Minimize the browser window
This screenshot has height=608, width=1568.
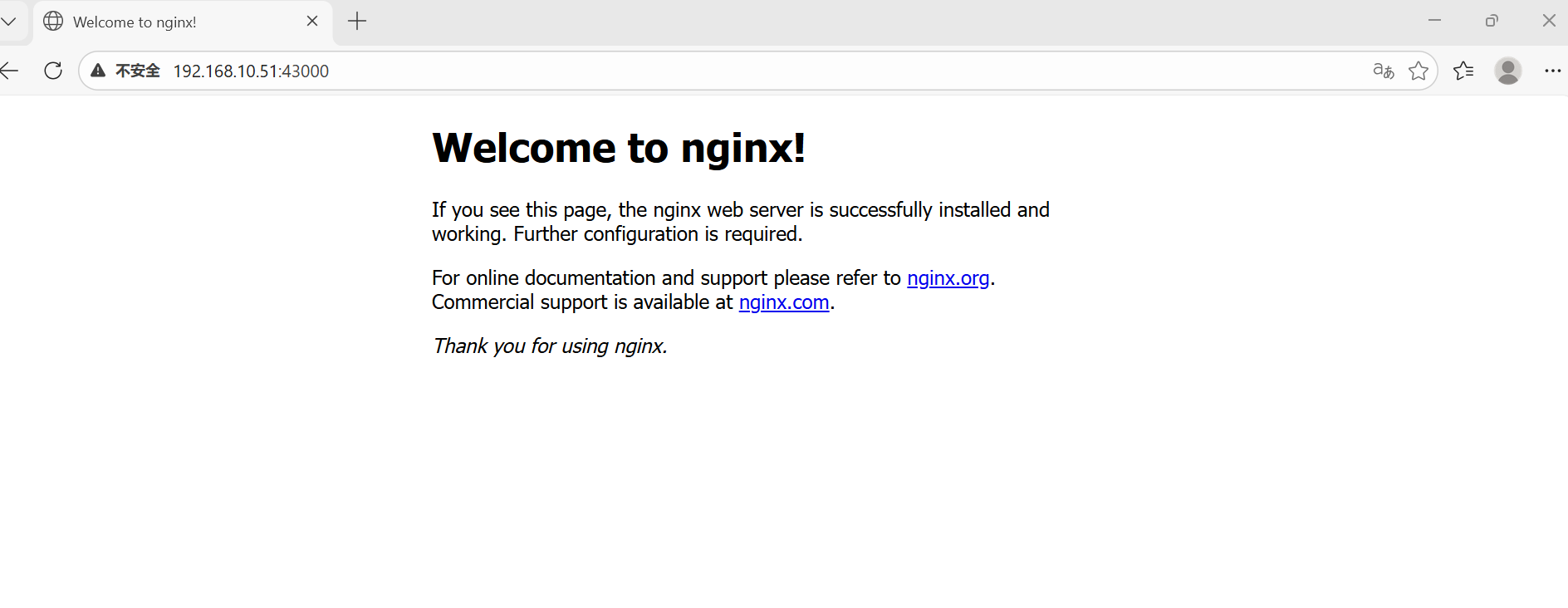click(1434, 21)
